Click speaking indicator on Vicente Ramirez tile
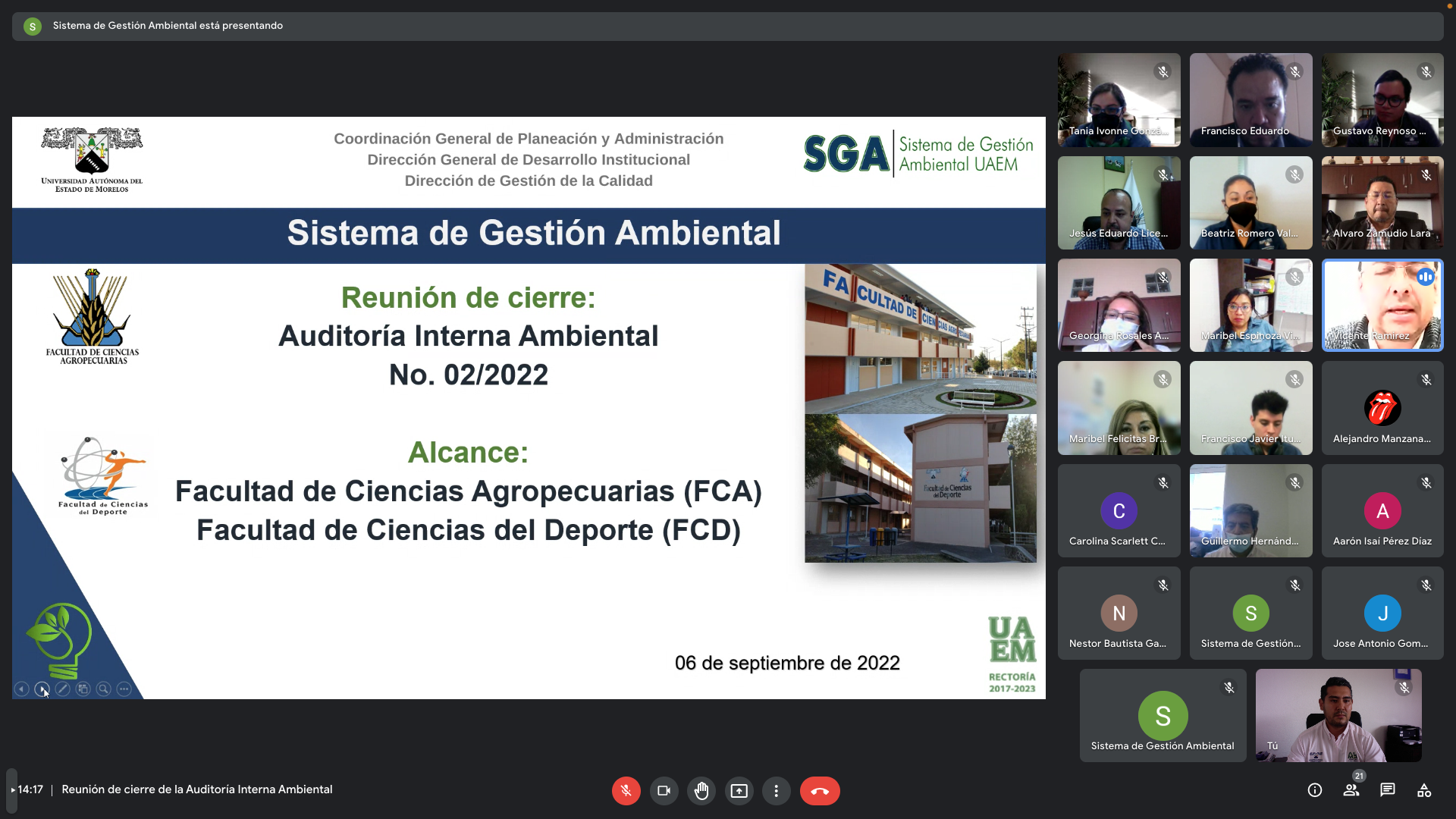Viewport: 1456px width, 819px height. pyautogui.click(x=1426, y=278)
